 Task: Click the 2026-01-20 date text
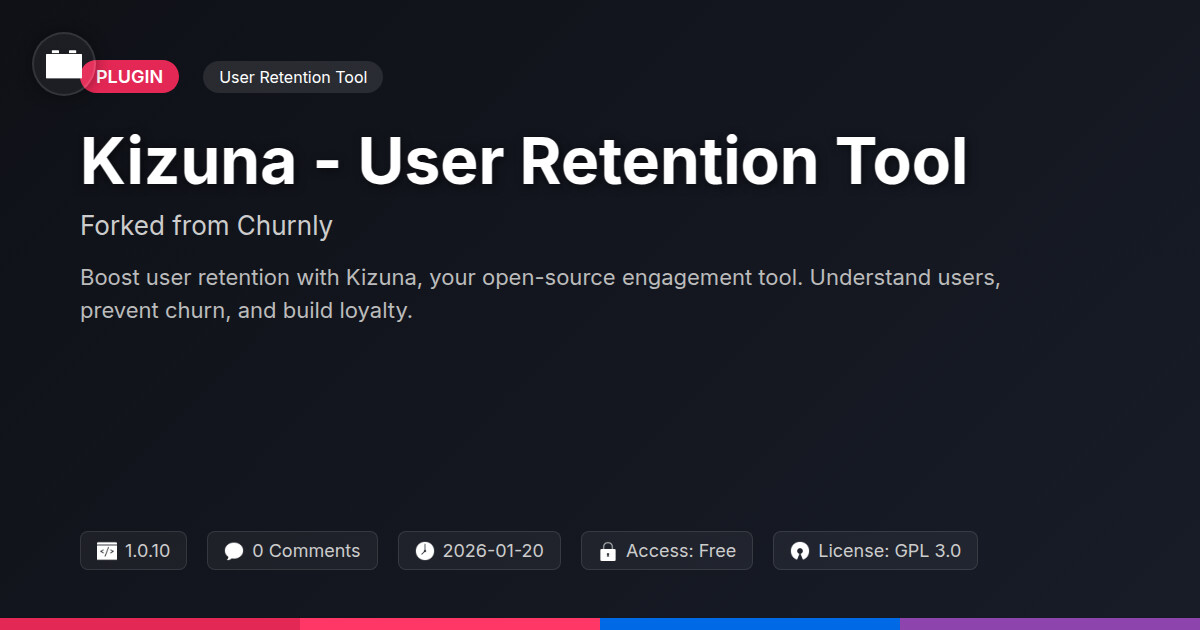(493, 551)
